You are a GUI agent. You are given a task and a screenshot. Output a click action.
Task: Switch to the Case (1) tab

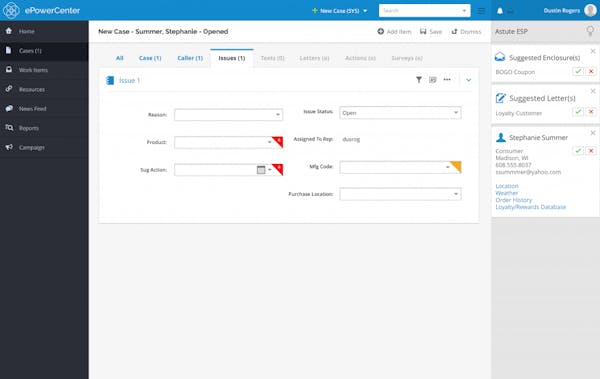tap(150, 58)
